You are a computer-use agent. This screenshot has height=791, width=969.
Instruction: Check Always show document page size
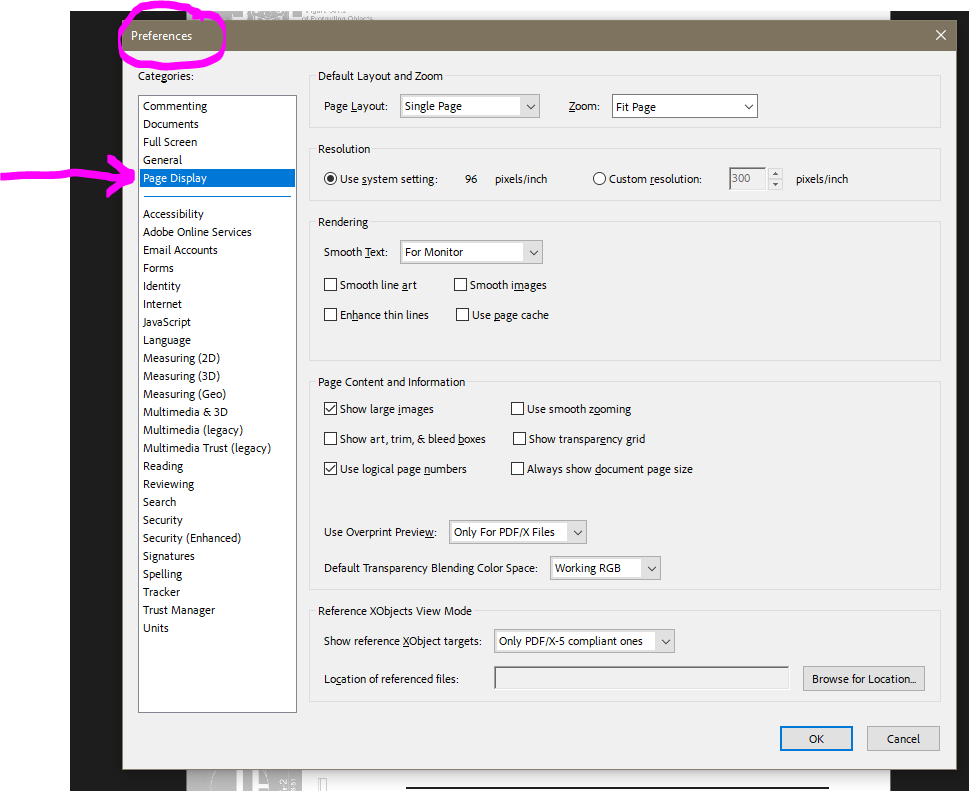pyautogui.click(x=517, y=468)
